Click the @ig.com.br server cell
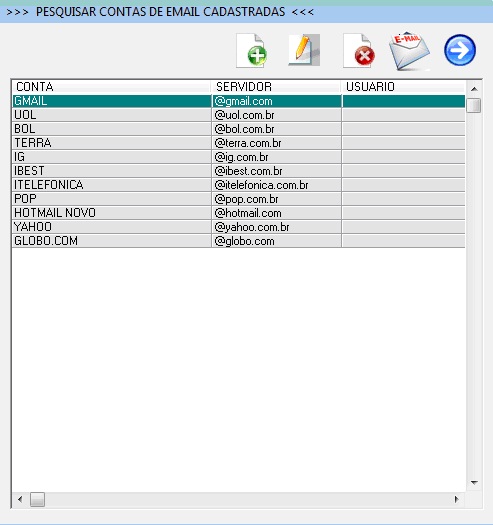Image resolution: width=493 pixels, height=525 pixels. [x=277, y=157]
